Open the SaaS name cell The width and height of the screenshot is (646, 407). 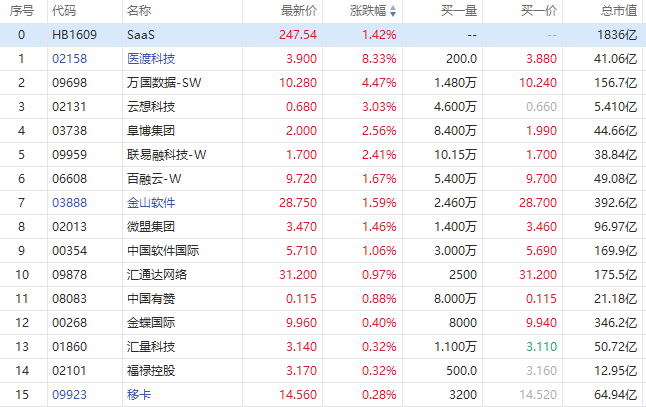[x=141, y=35]
